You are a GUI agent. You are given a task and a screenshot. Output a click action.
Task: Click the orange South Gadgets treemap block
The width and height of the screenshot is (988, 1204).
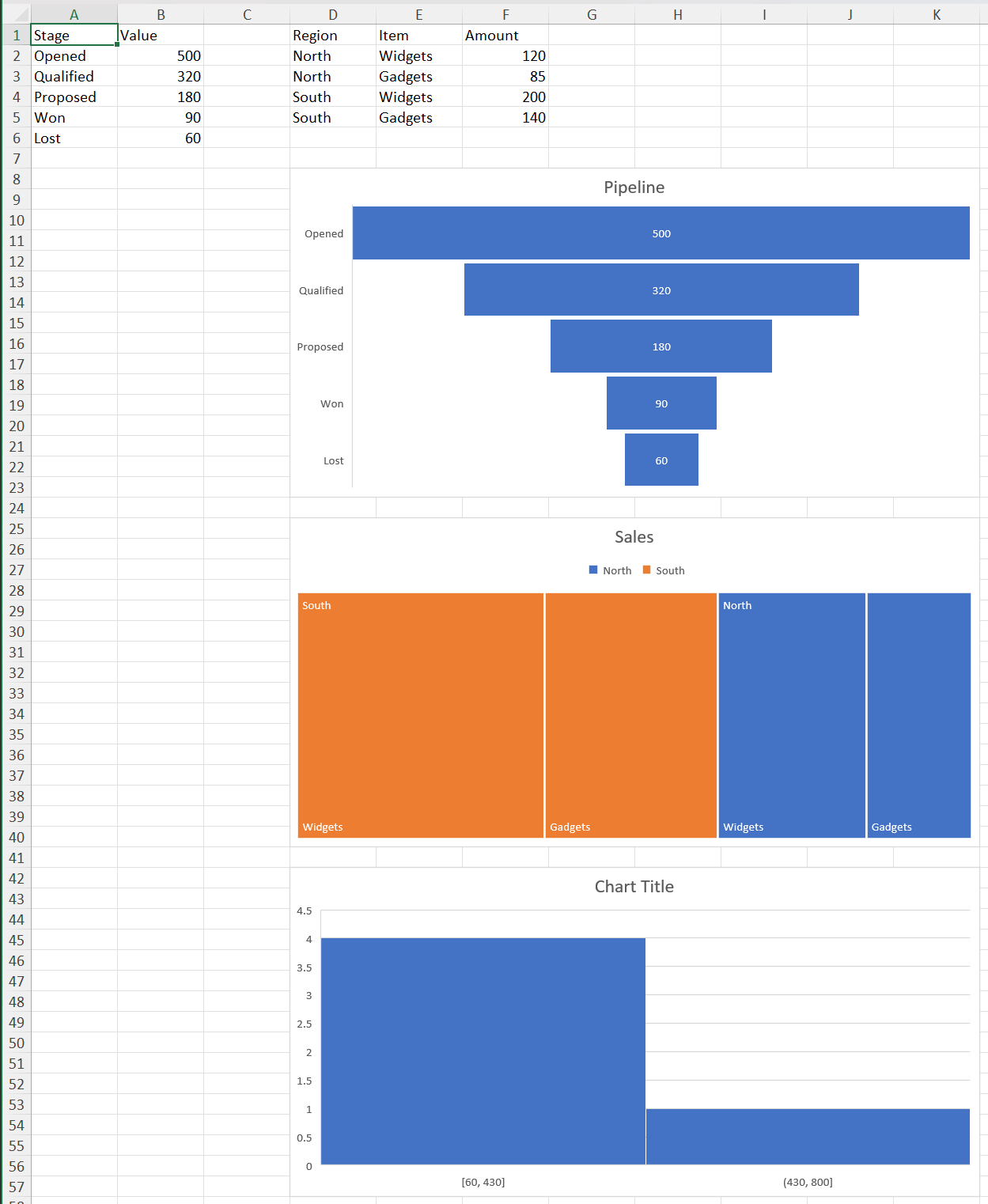click(x=630, y=715)
